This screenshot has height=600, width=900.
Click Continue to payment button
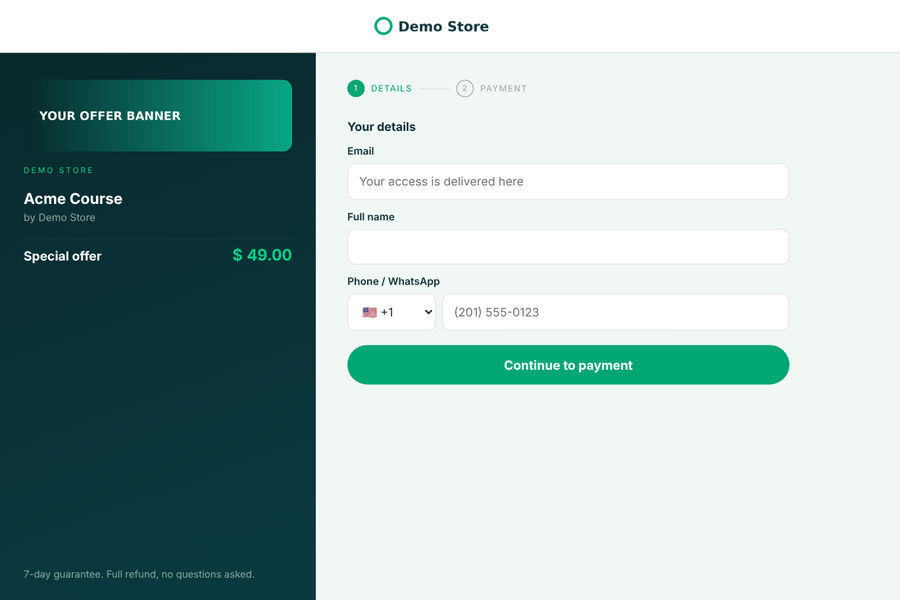coord(568,365)
